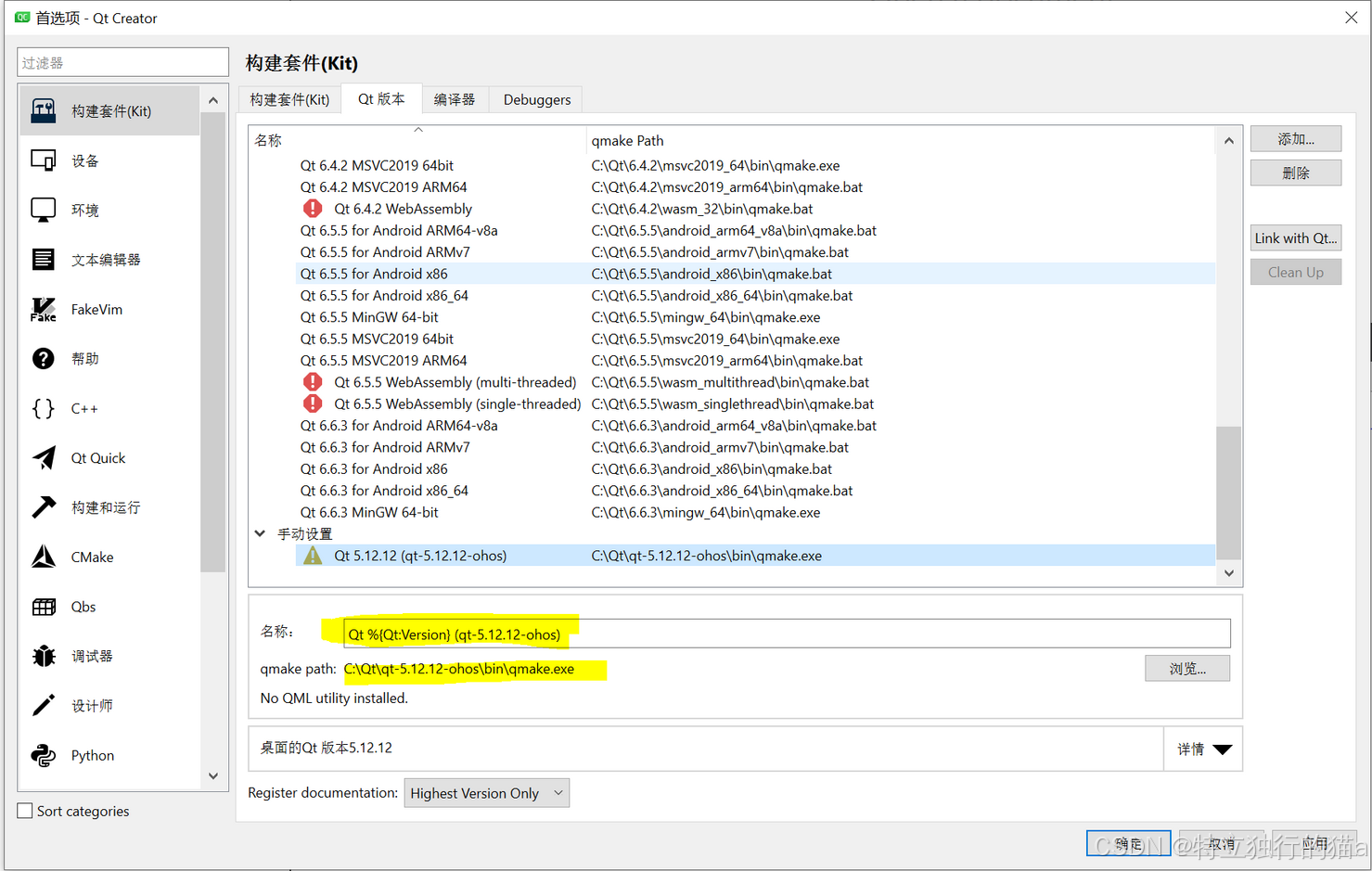
Task: Collapse the 手动设置 (Manual) tree group
Action: (x=260, y=533)
